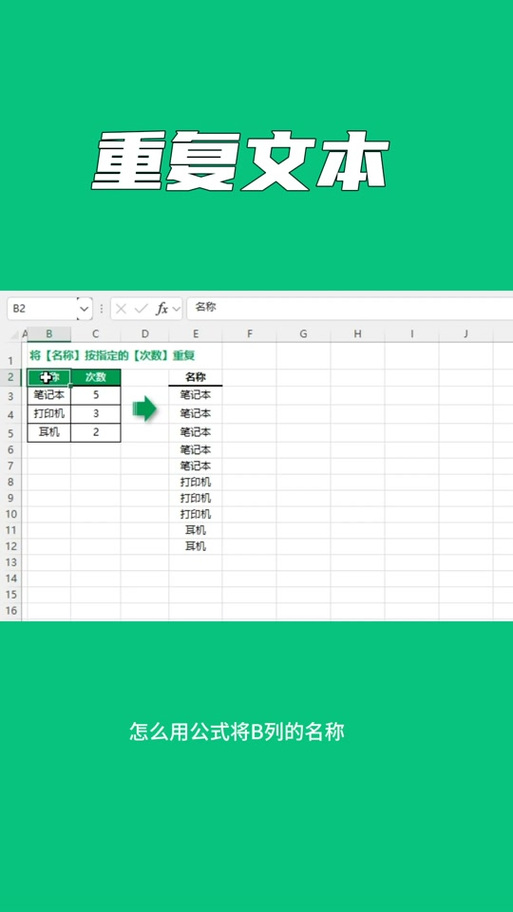Select column C header
This screenshot has height=912, width=513.
pos(95,334)
